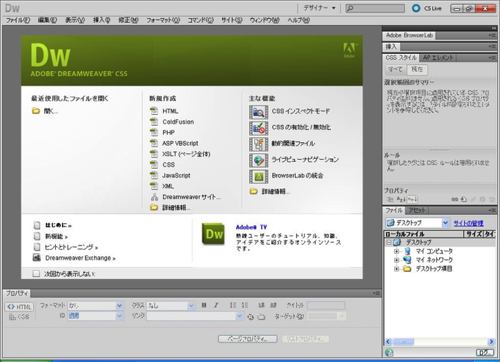The image size is (500, 362).
Task: Click the ログ button in Files panel
Action: (x=485, y=352)
